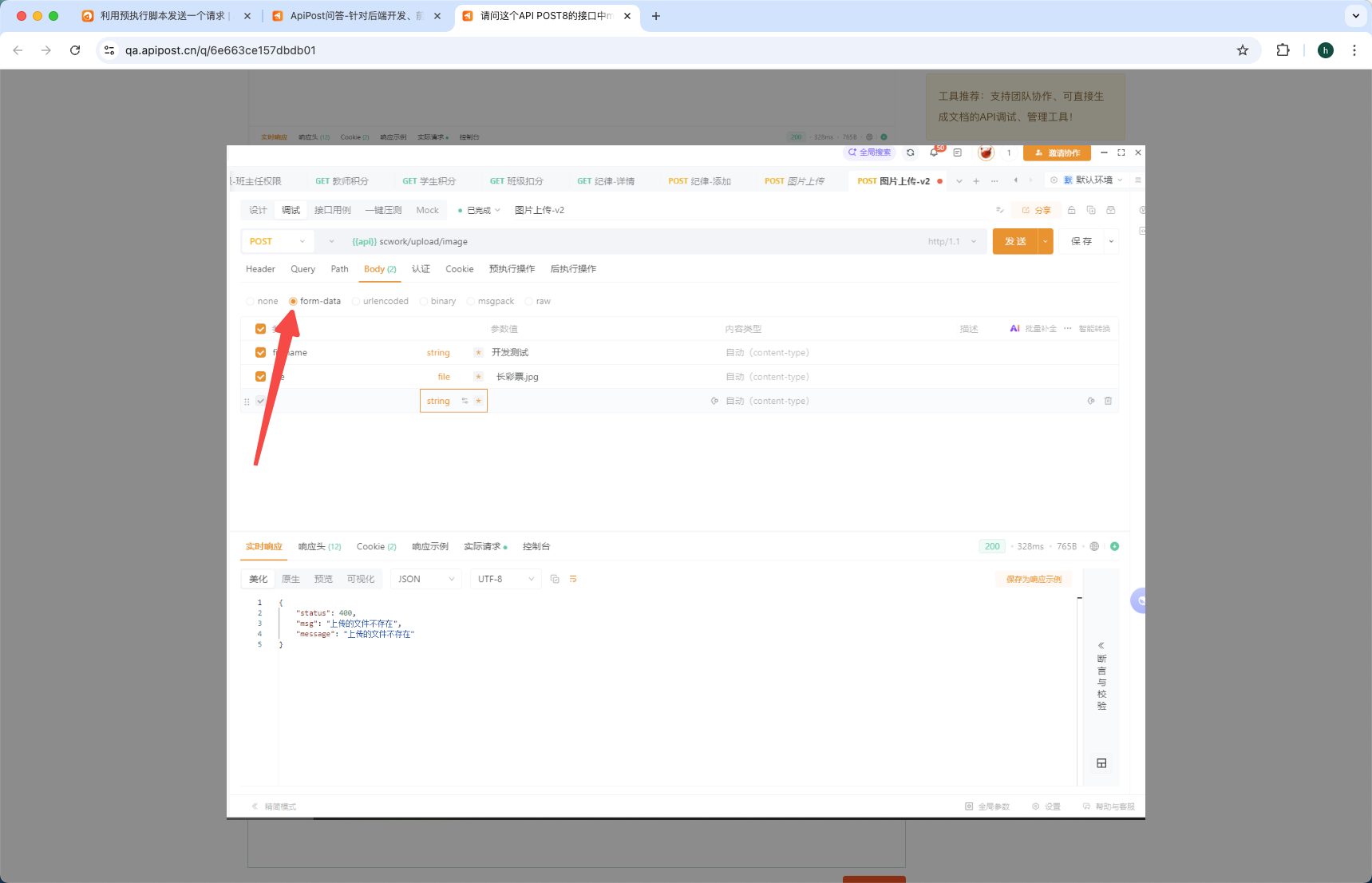
Task: Click the sync/refresh icon in the title bar
Action: [911, 152]
